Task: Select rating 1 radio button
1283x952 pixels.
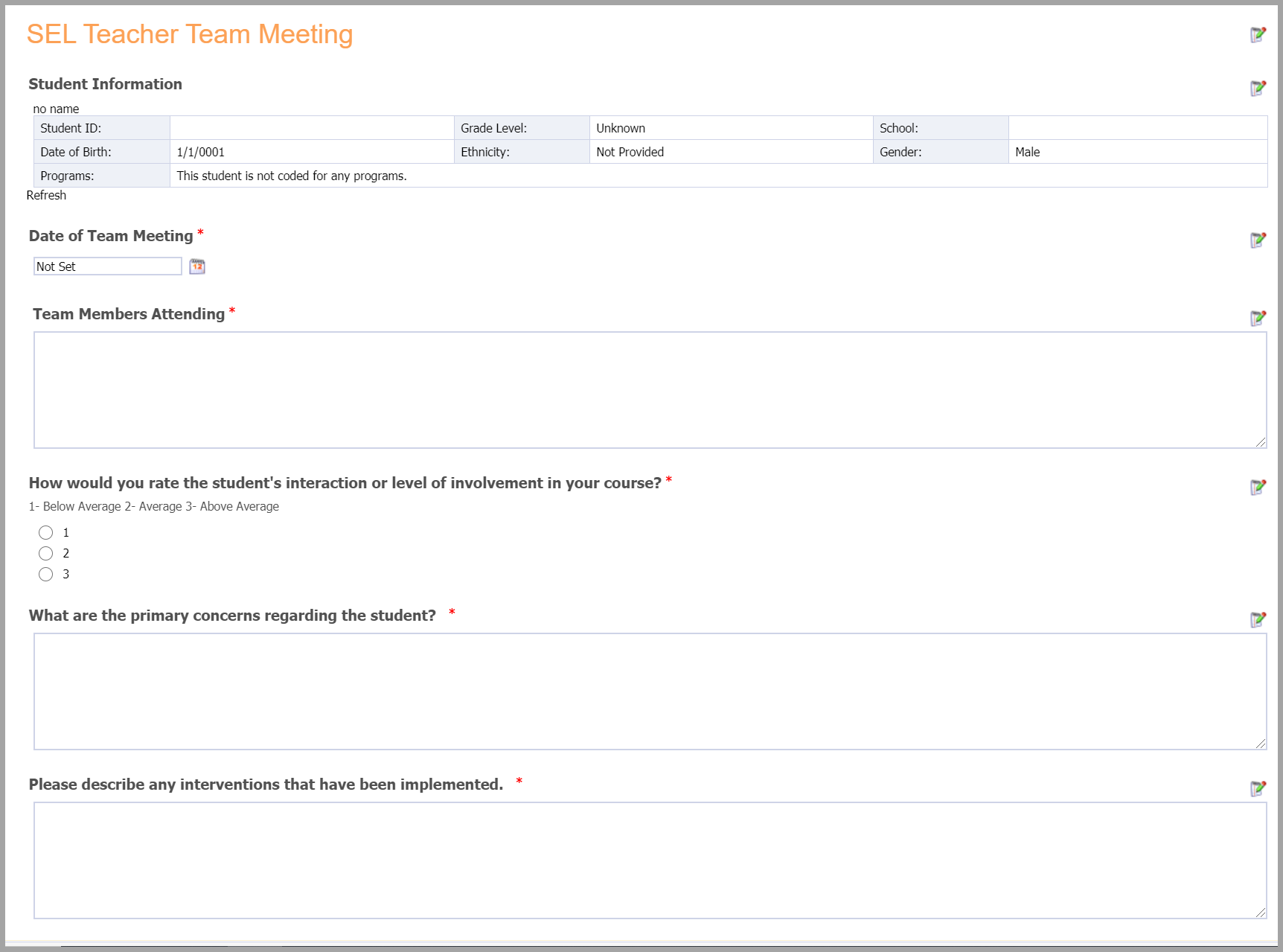Action: tap(46, 532)
